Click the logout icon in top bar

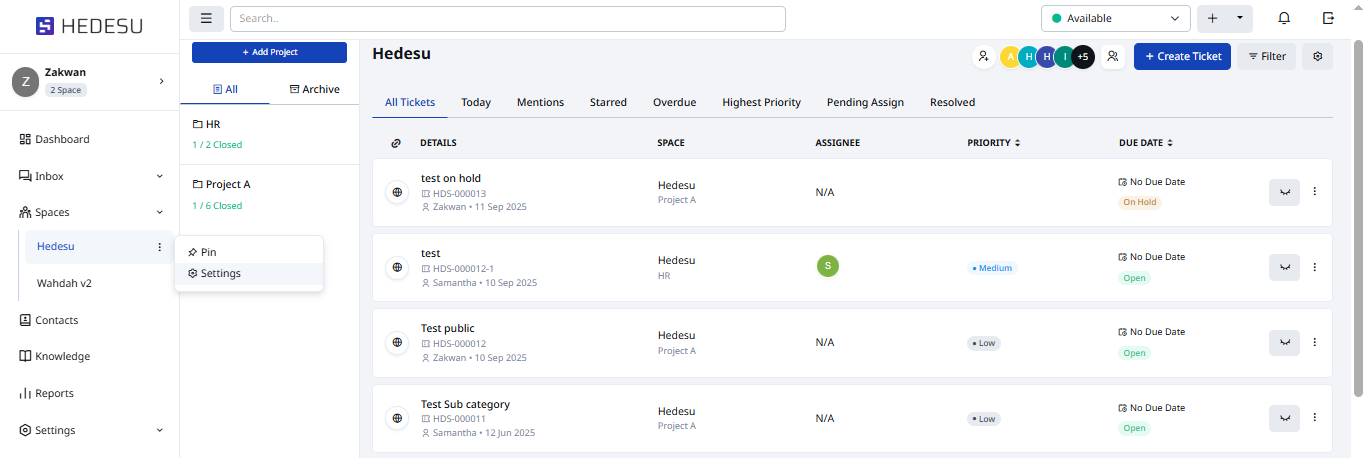(x=1328, y=18)
